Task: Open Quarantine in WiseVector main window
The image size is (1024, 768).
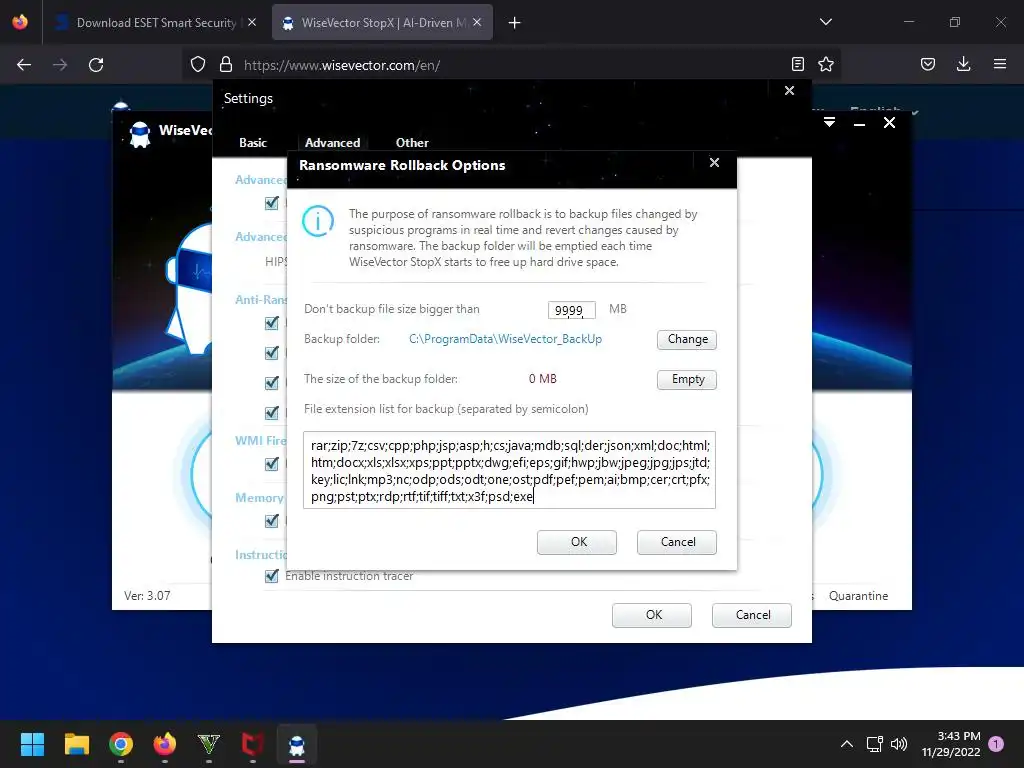Action: (858, 596)
